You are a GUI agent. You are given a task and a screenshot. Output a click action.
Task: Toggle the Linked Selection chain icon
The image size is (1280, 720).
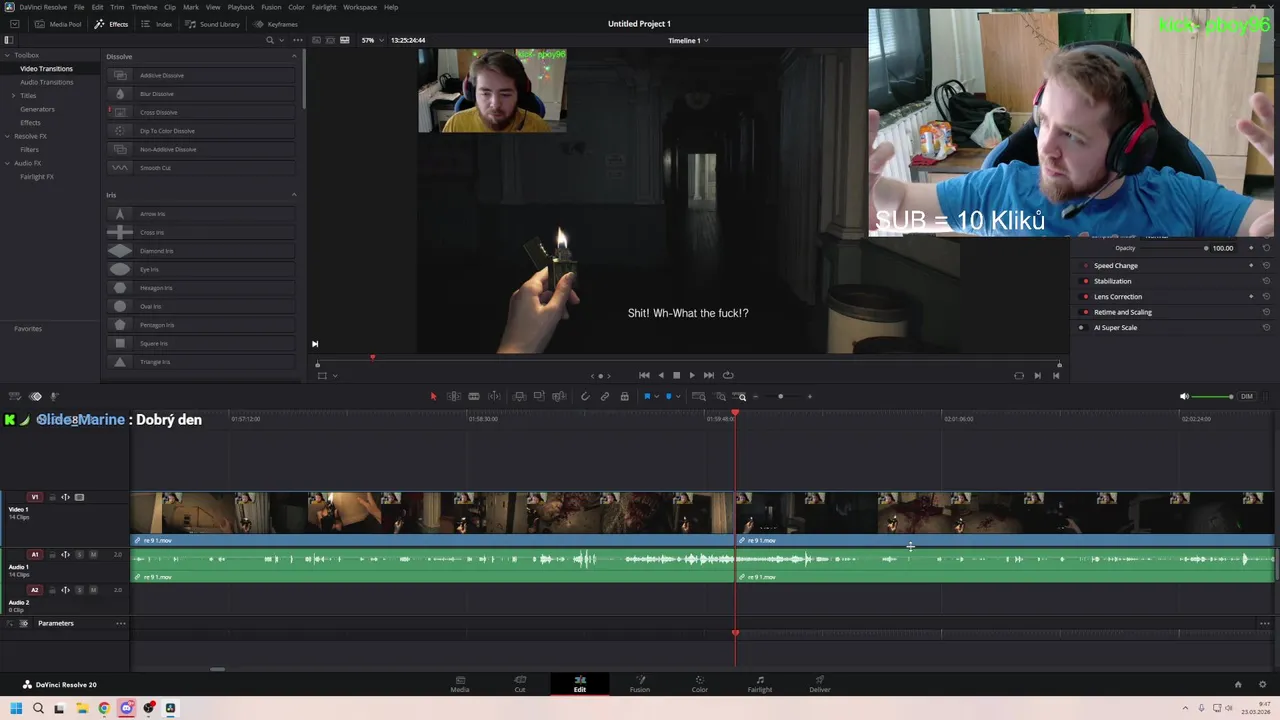coord(605,397)
